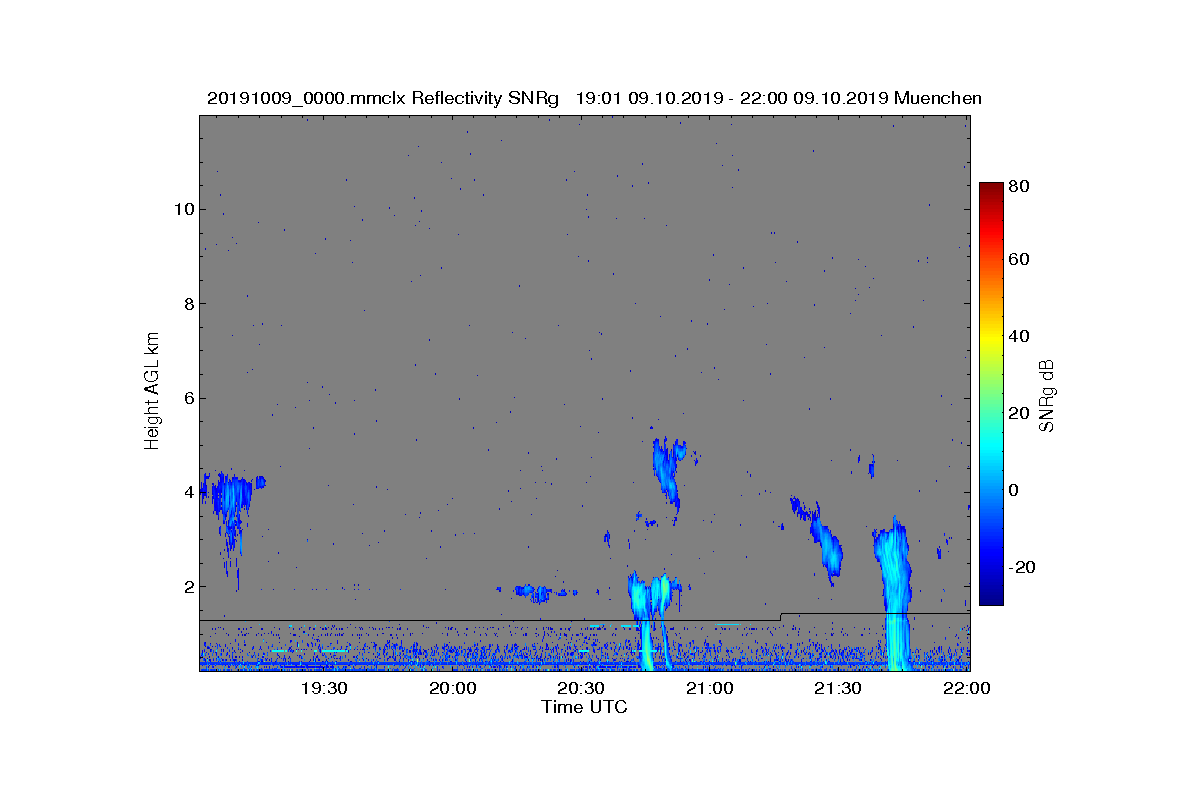Click the height tick label '10'
The image size is (1200, 800).
(183, 209)
